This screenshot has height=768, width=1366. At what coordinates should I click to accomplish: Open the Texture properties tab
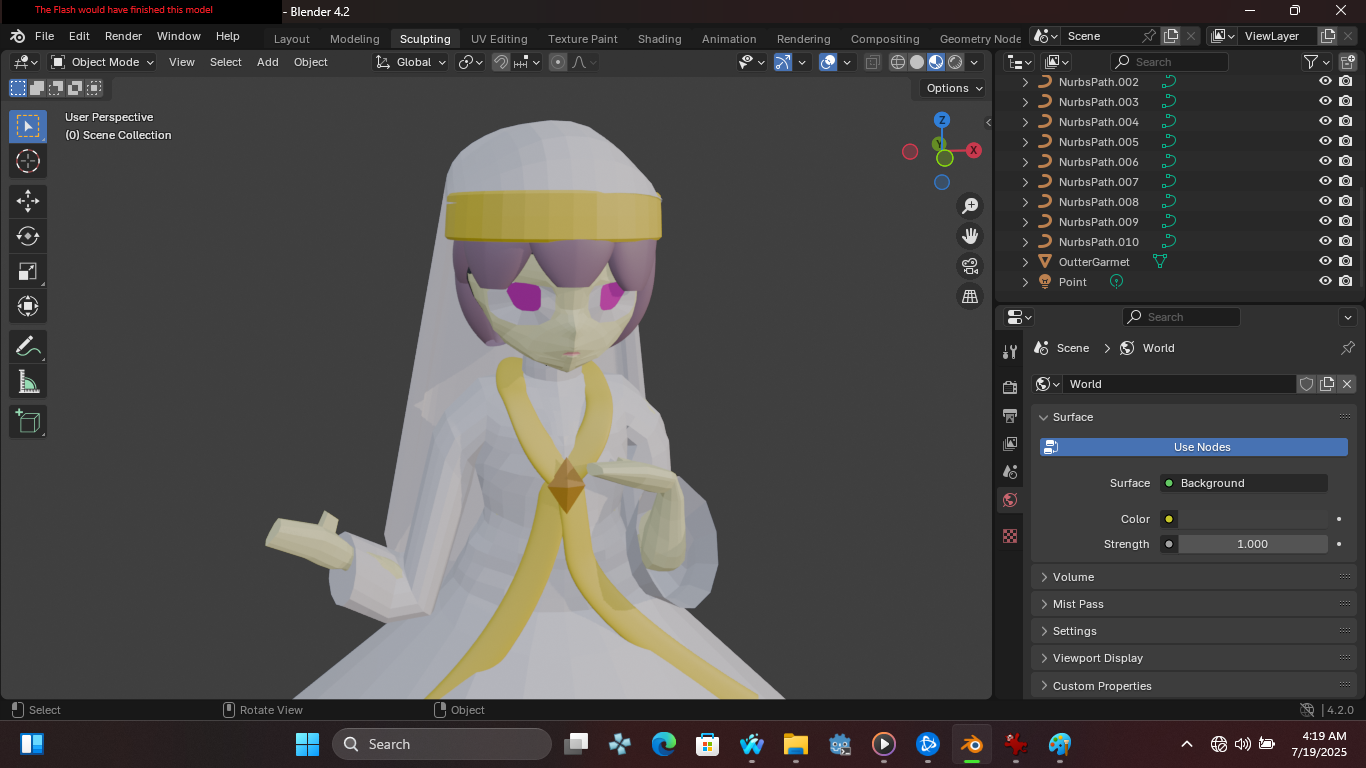click(x=1010, y=536)
